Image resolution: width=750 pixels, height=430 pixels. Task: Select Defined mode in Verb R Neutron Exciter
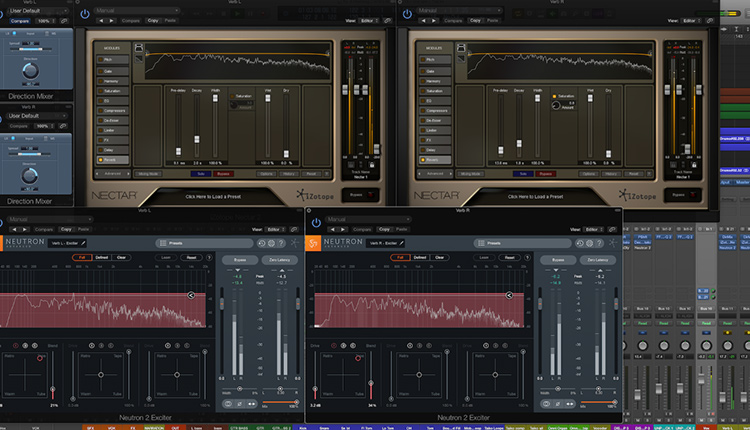pyautogui.click(x=420, y=257)
